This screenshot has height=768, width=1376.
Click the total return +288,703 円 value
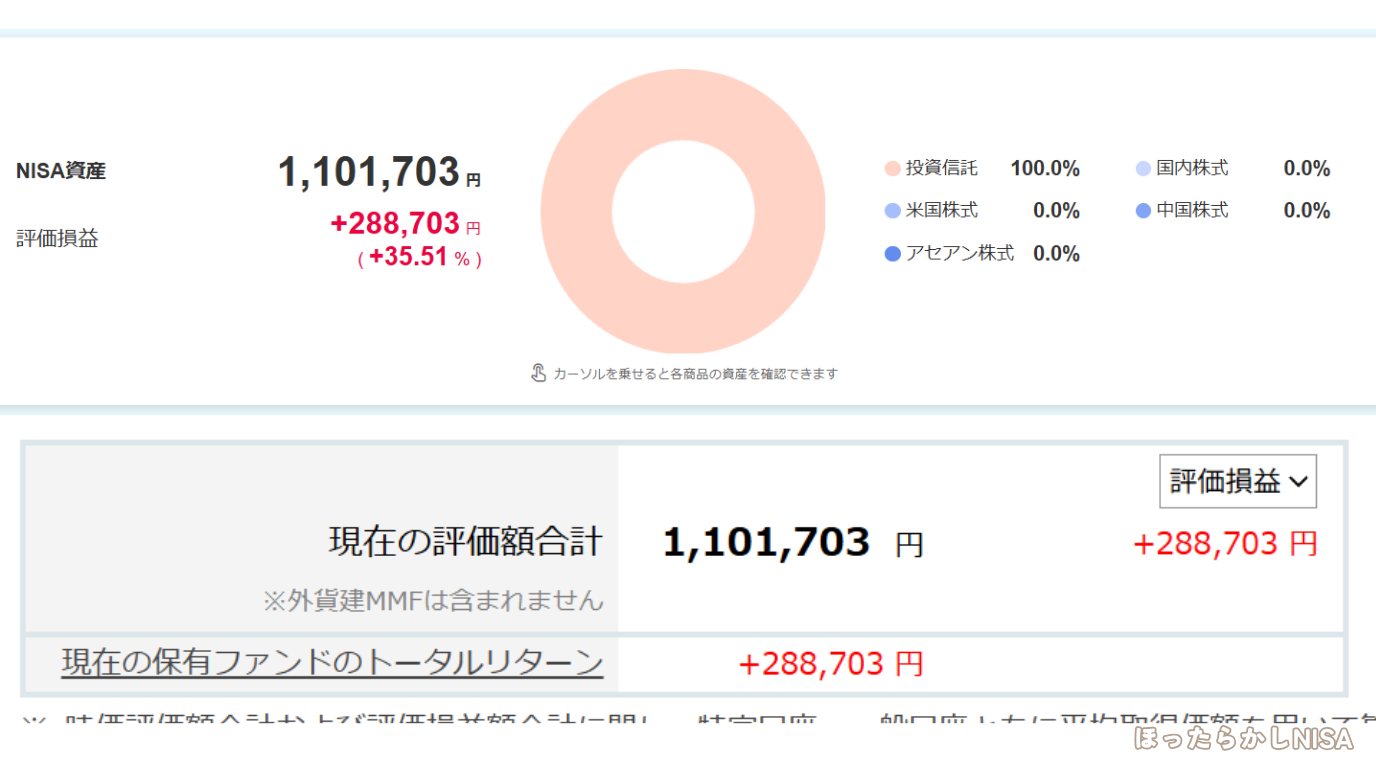[830, 663]
